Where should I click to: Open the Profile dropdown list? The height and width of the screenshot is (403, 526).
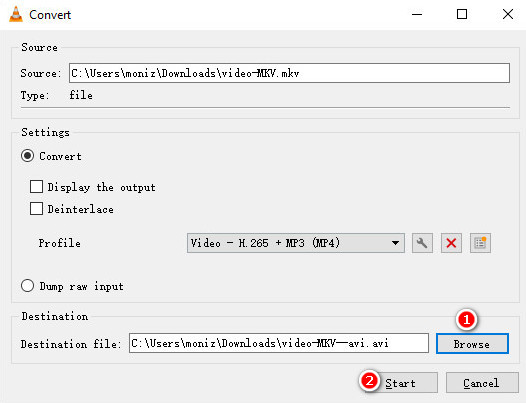[x=296, y=243]
